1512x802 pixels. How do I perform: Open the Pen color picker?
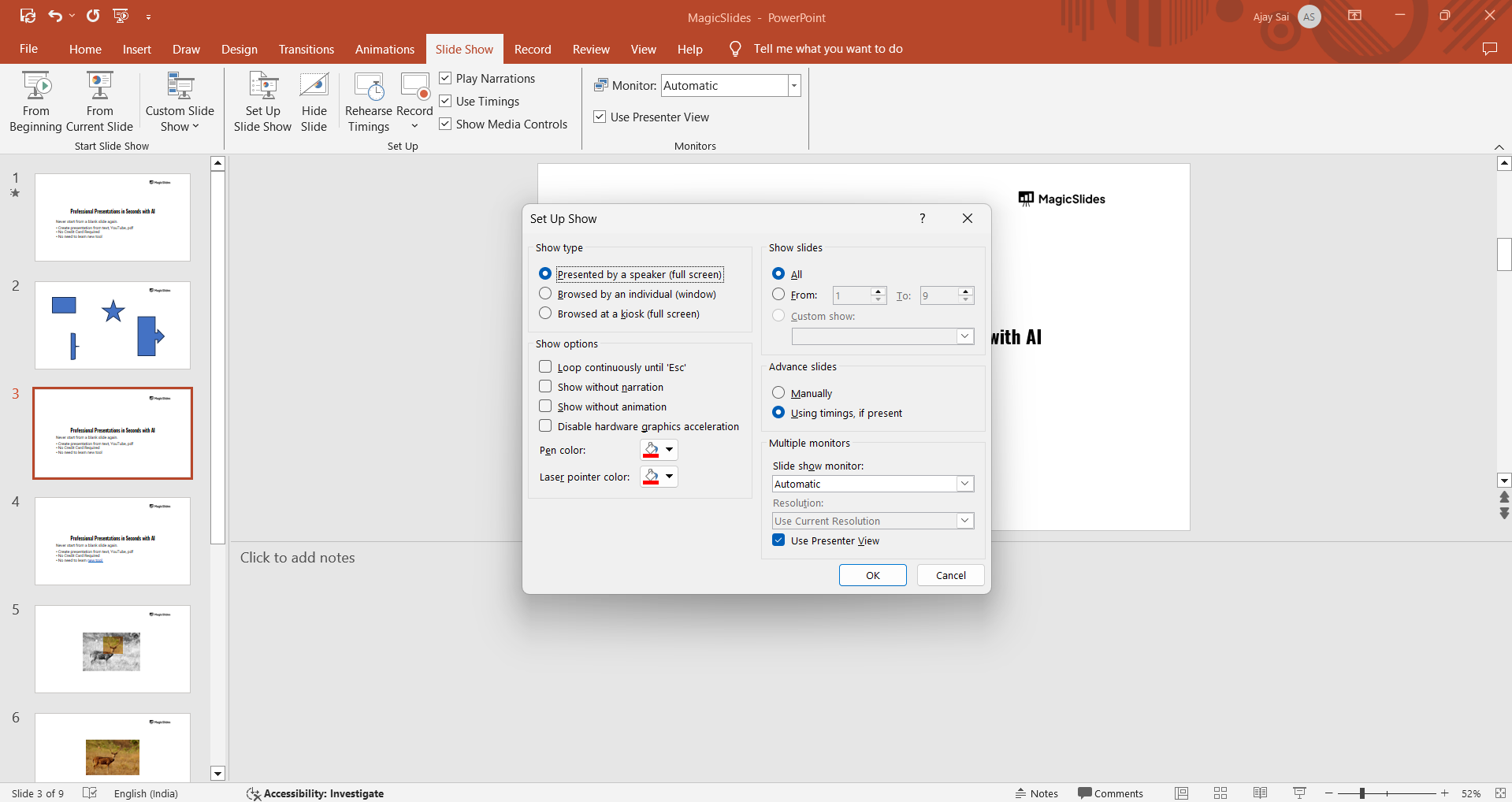[669, 450]
